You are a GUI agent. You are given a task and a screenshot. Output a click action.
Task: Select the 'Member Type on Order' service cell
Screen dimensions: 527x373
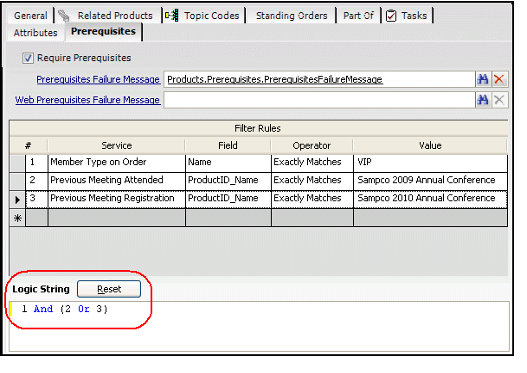(x=117, y=163)
